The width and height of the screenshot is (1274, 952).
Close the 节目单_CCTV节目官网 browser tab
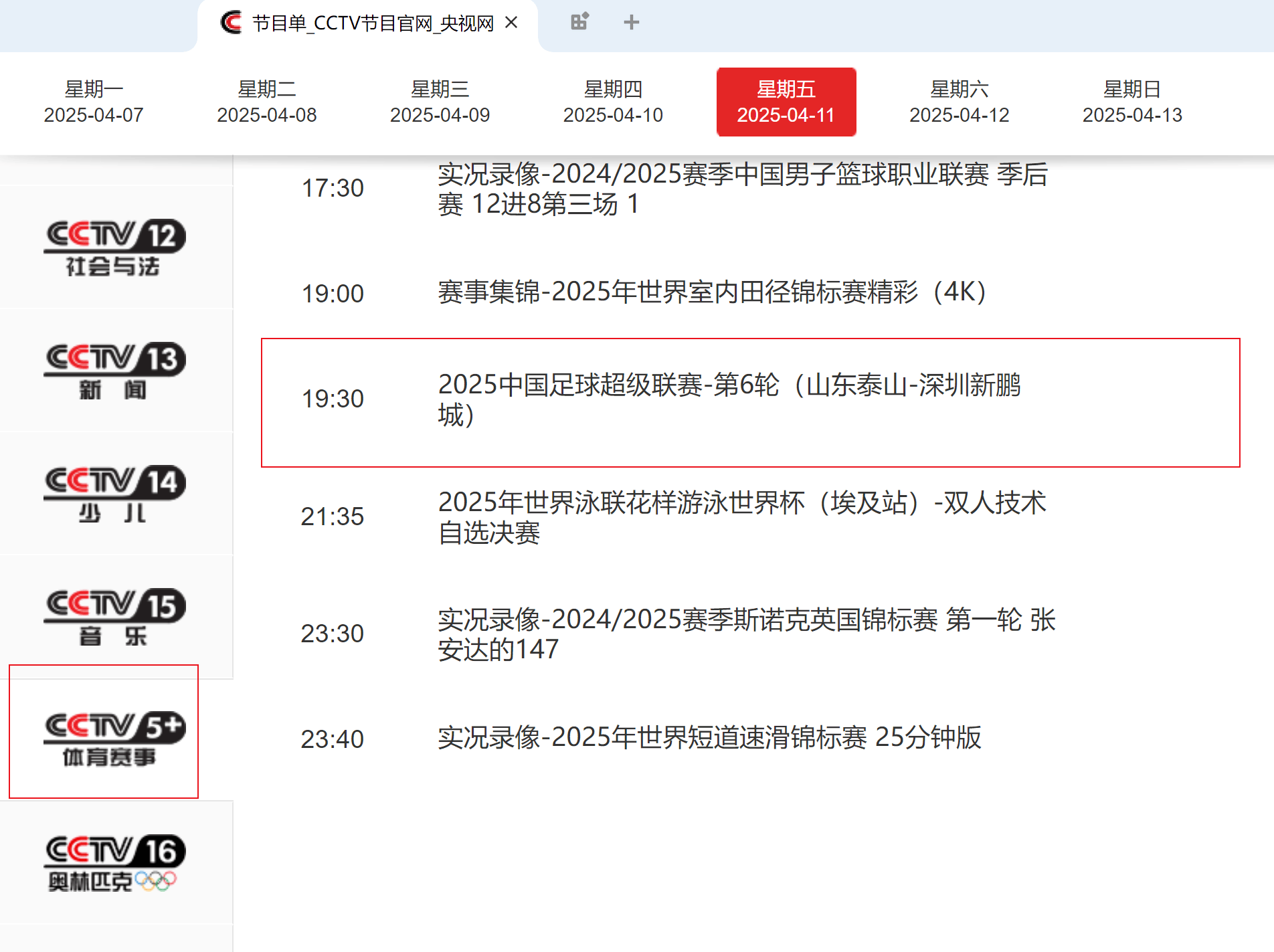(511, 23)
